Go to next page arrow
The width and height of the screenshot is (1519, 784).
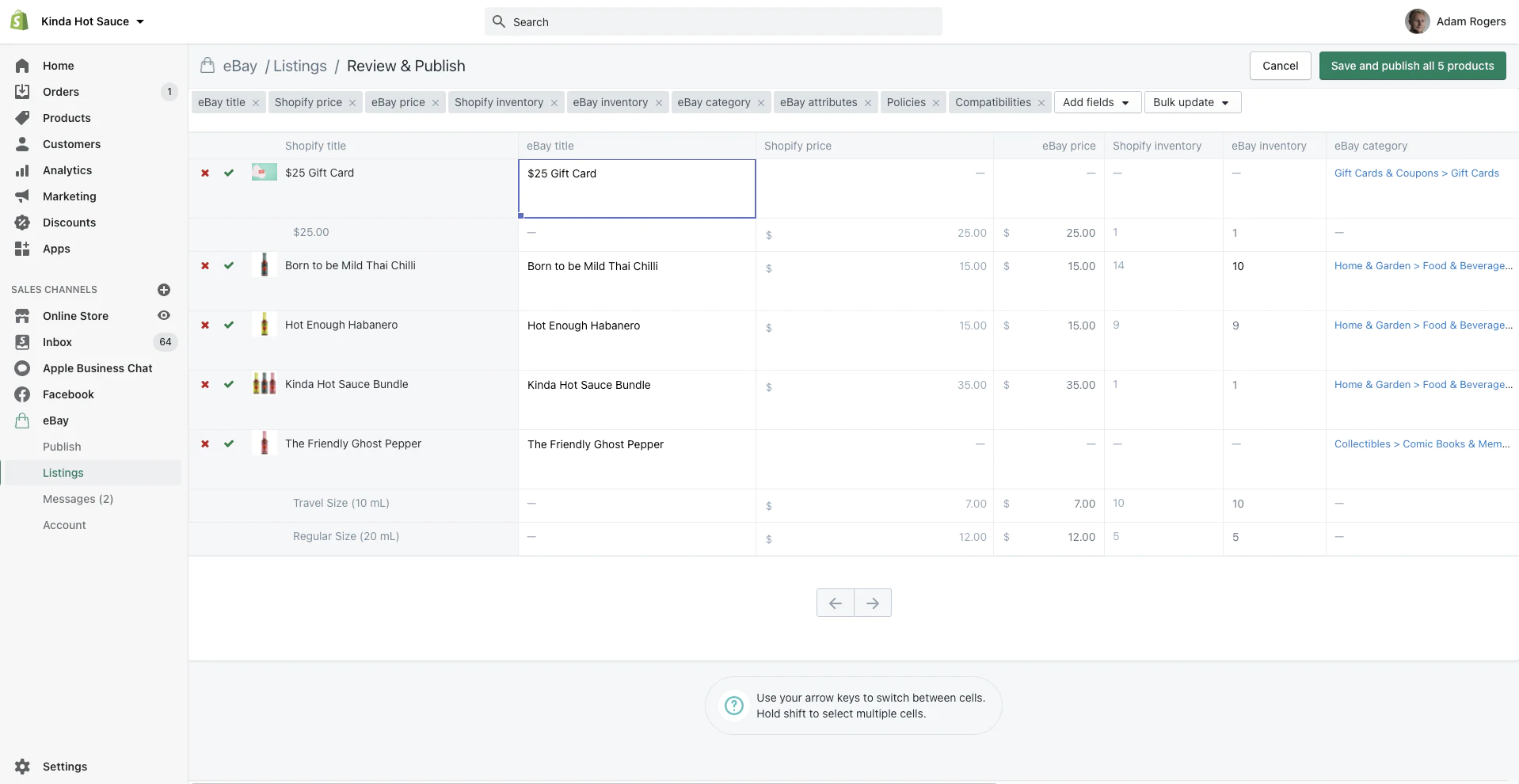(872, 603)
